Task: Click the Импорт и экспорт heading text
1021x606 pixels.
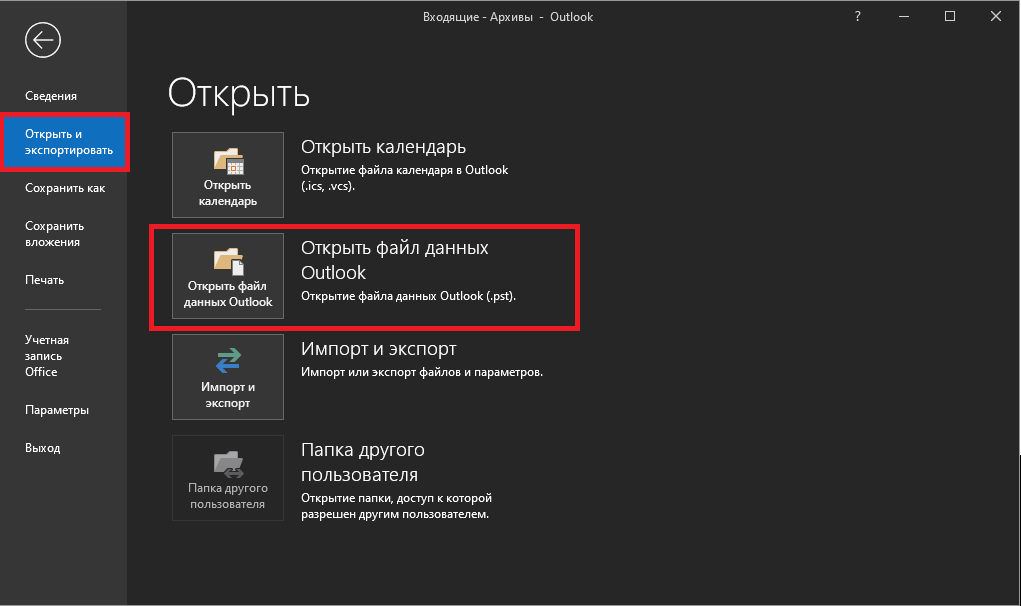Action: click(379, 349)
